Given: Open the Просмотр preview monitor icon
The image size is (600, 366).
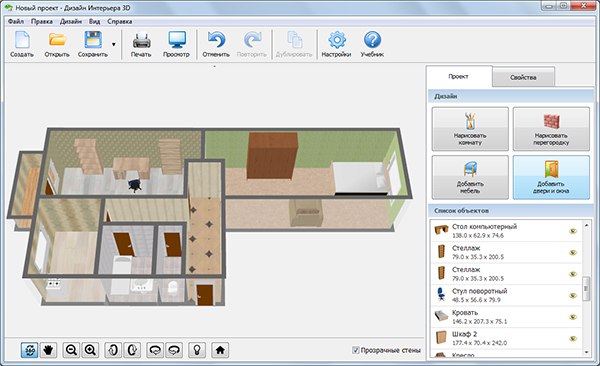Looking at the screenshot, I should (x=177, y=40).
